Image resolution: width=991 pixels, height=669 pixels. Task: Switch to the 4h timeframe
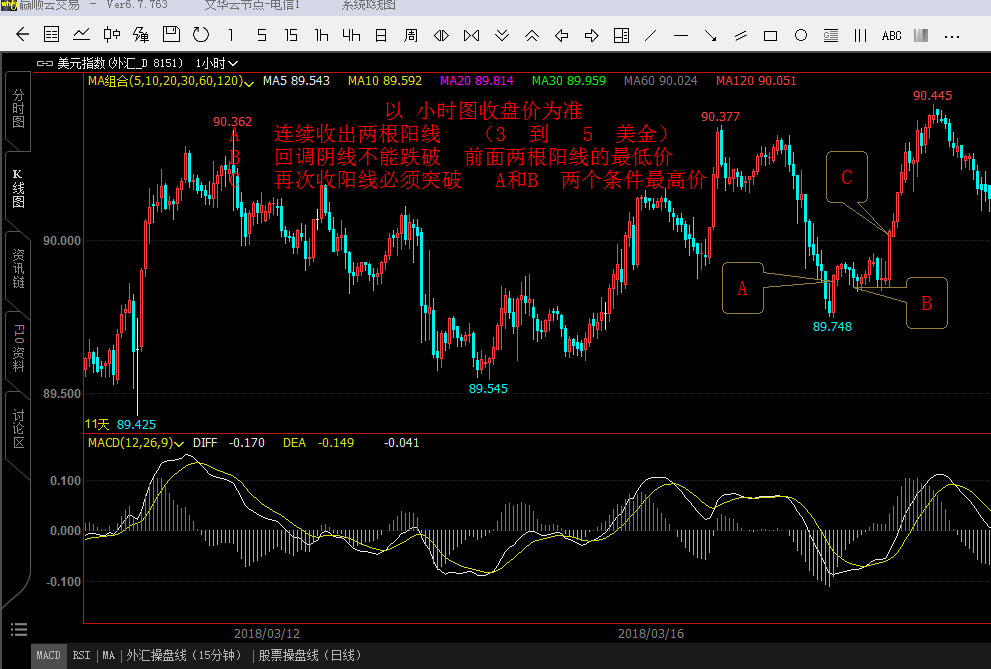click(x=351, y=36)
